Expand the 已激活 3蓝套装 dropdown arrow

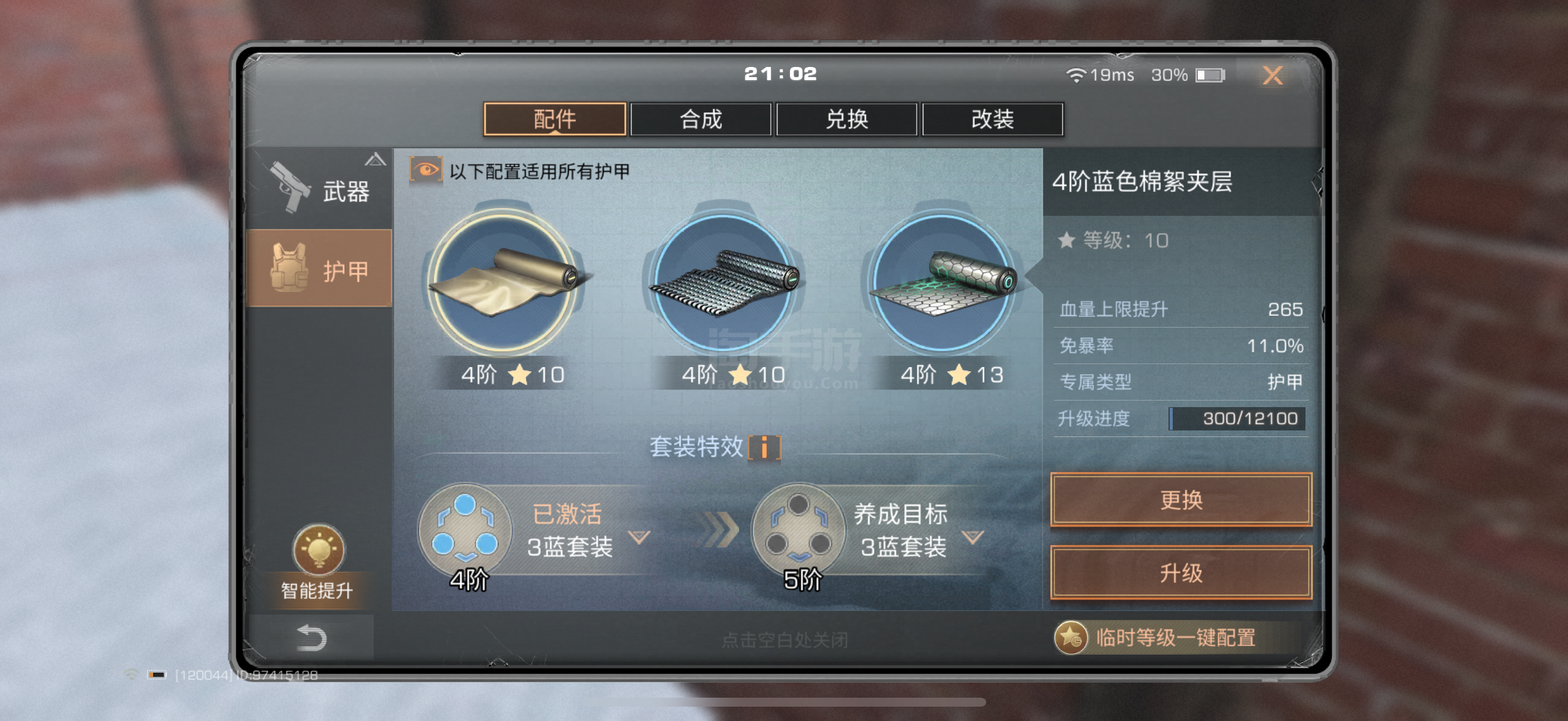point(639,537)
